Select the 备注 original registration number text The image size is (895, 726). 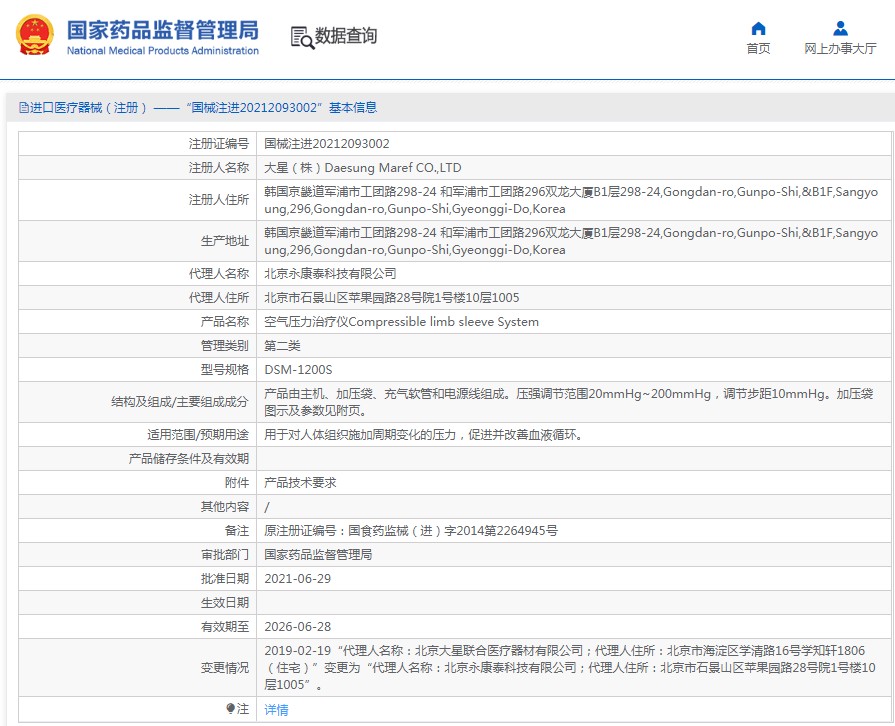(x=411, y=531)
